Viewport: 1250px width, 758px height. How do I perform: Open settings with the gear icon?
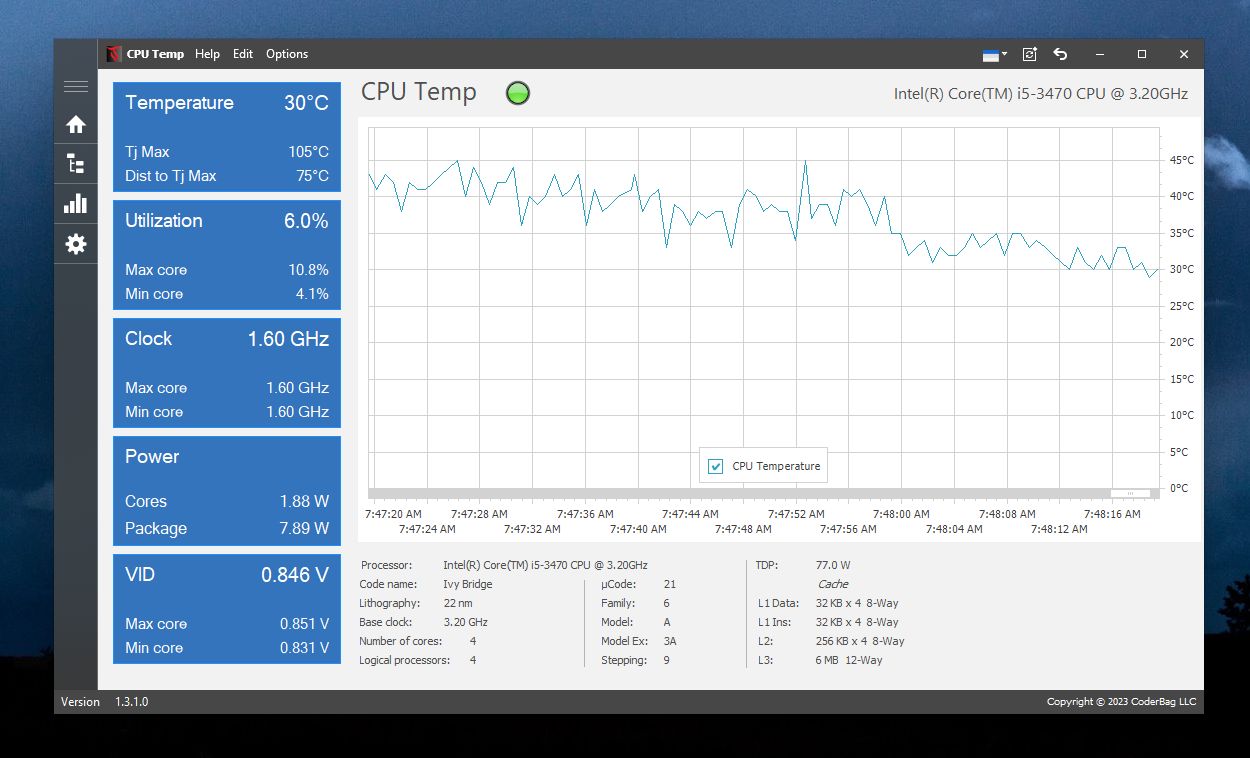coord(76,244)
